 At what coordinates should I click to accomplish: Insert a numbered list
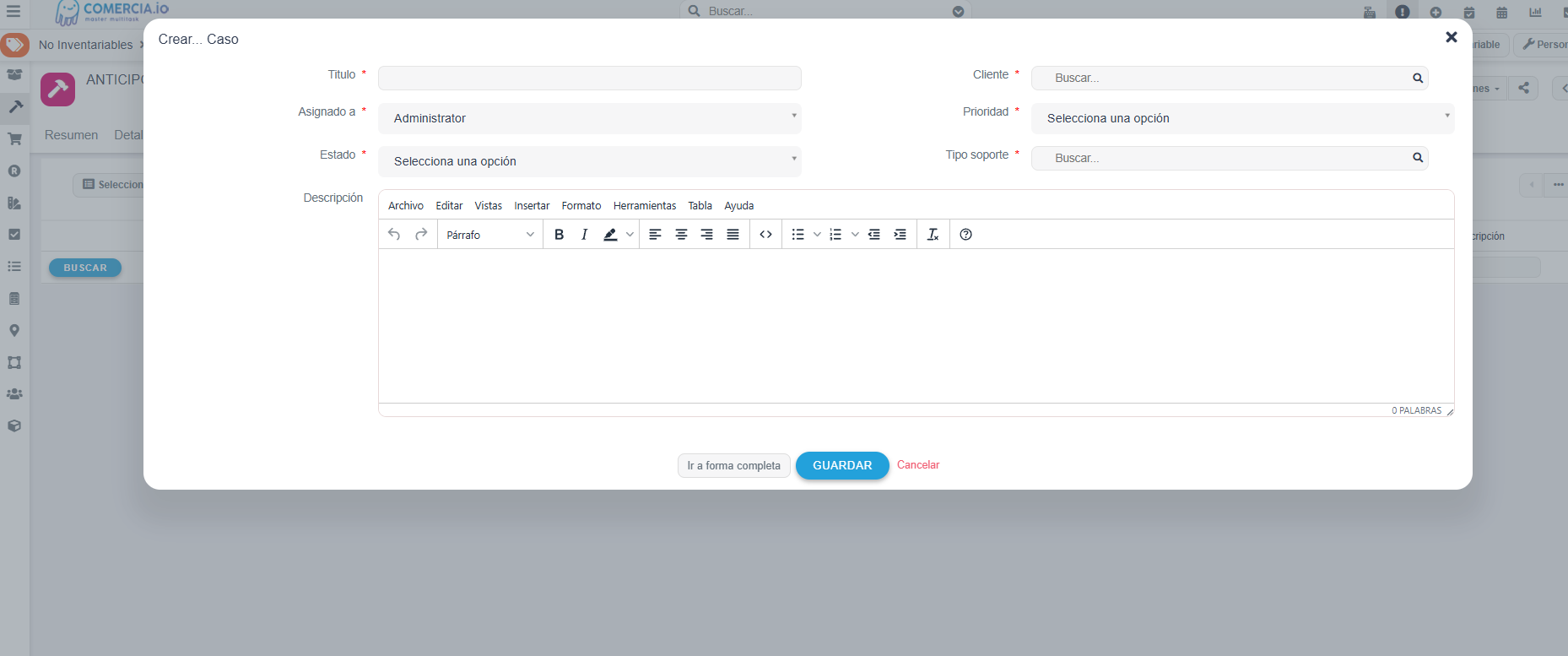pyautogui.click(x=835, y=235)
